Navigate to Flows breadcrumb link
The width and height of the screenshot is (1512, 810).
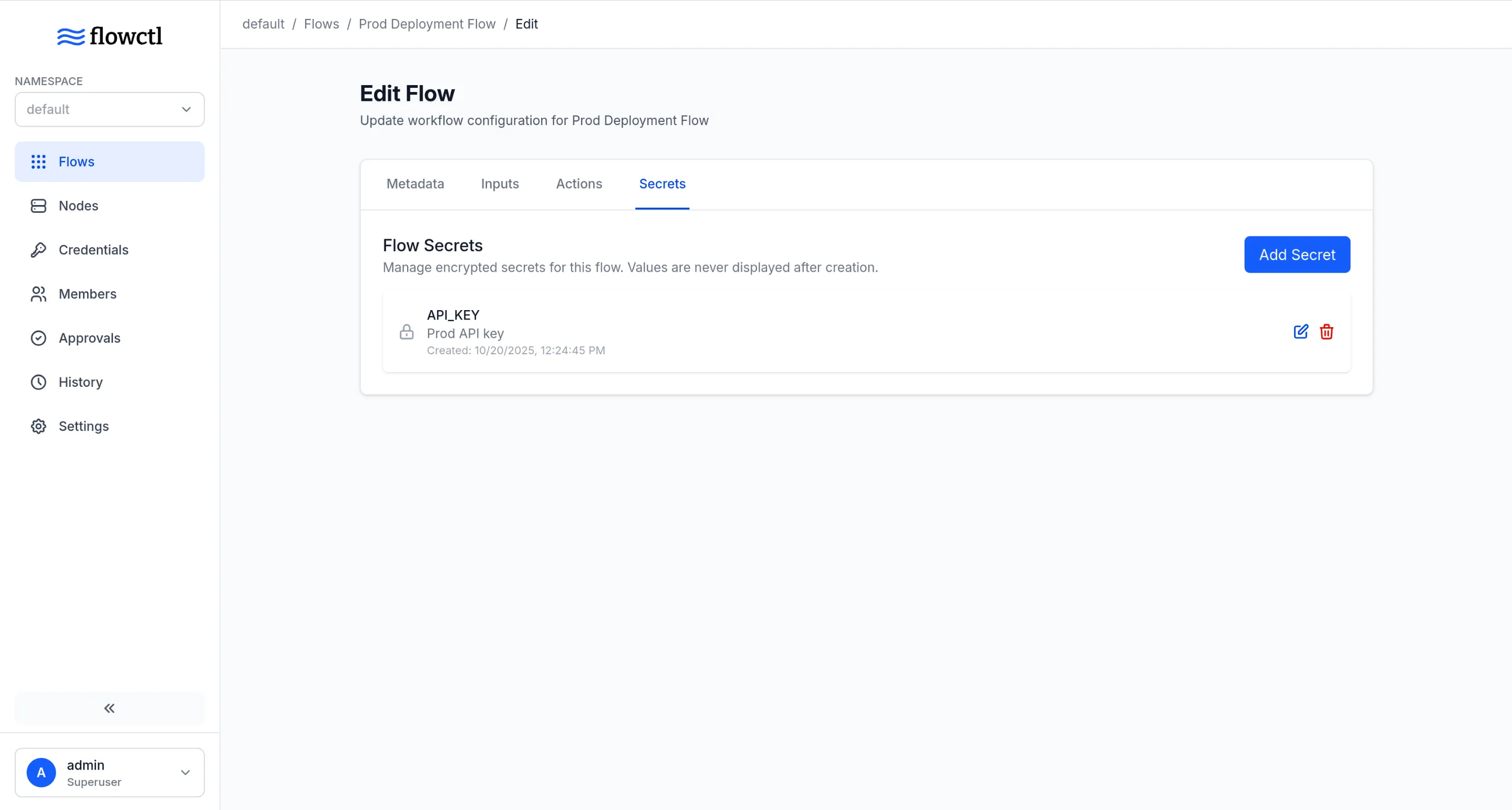coord(321,24)
